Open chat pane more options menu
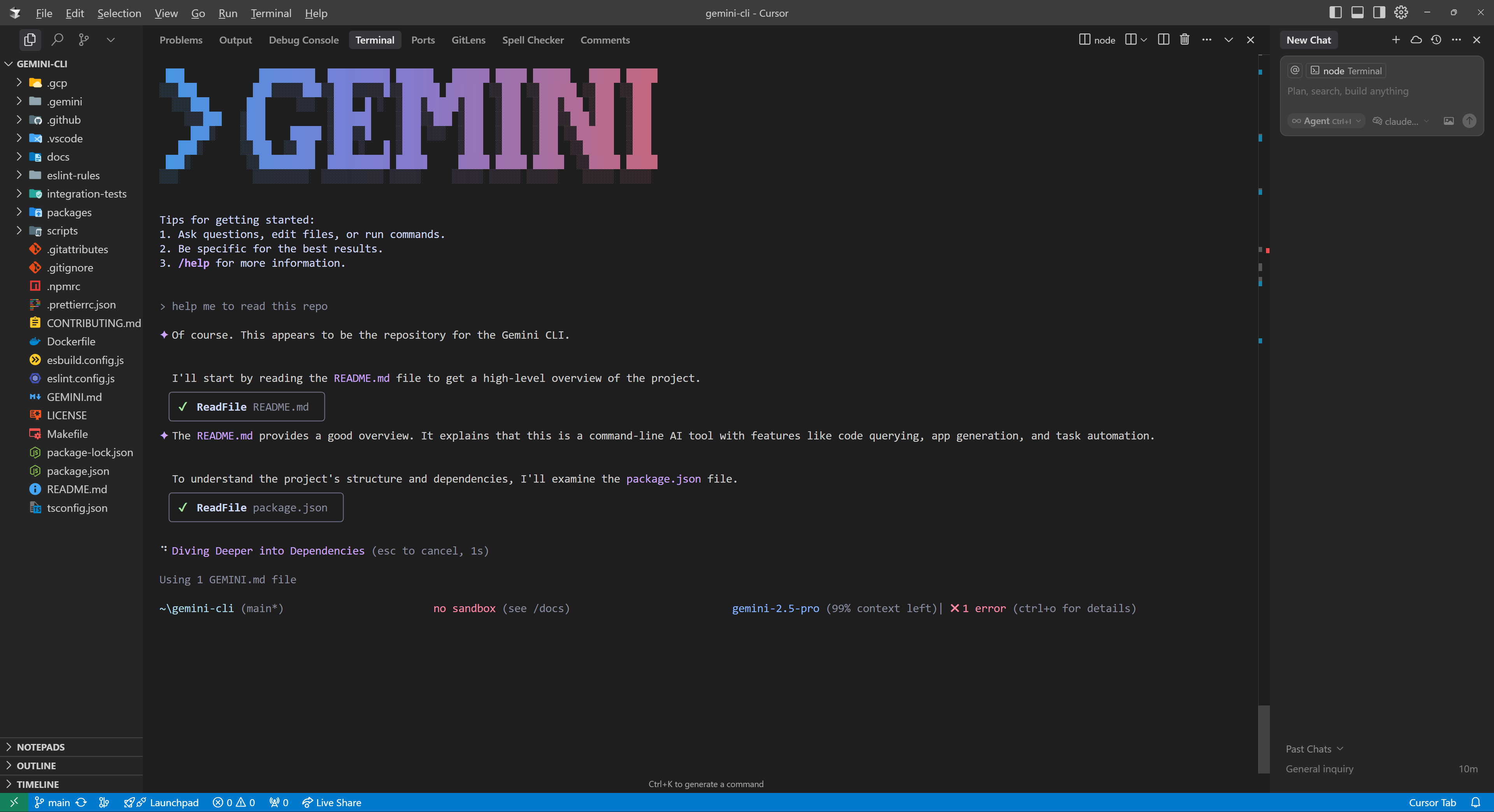Viewport: 1494px width, 812px height. (x=1456, y=39)
